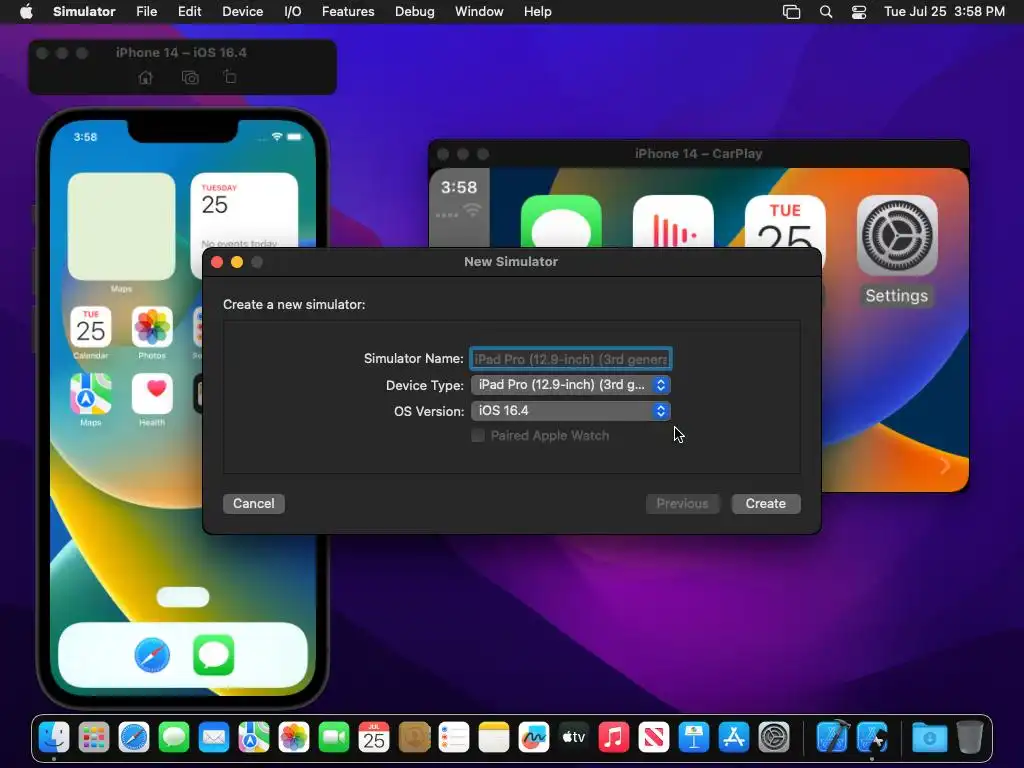Click the Stage Manager icon in menu bar
Screen dimensions: 1024x768
coord(792,12)
